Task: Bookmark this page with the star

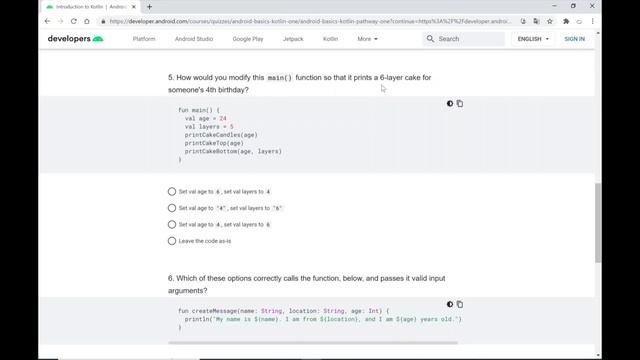Action: click(550, 21)
